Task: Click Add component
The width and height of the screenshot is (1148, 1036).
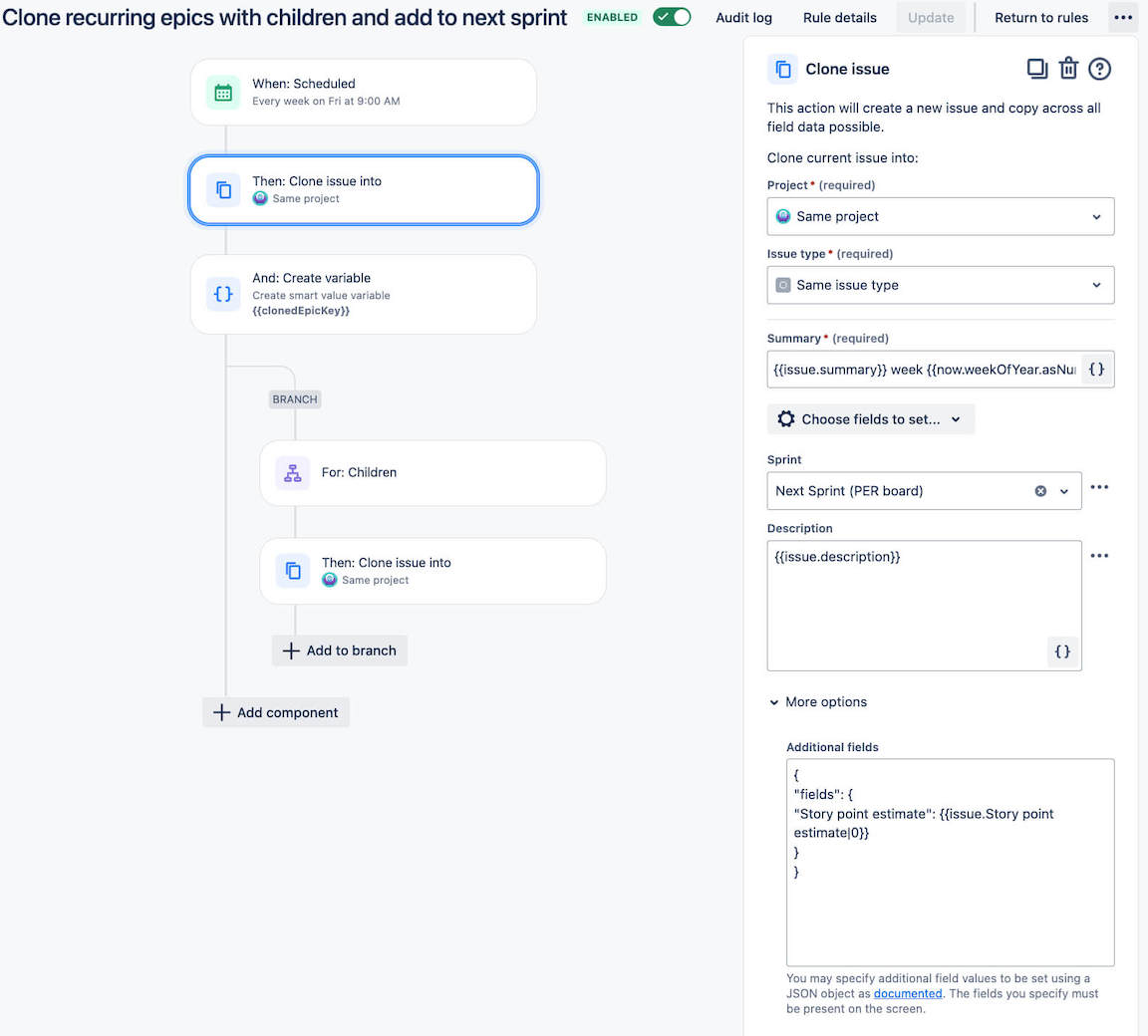Action: 276,712
